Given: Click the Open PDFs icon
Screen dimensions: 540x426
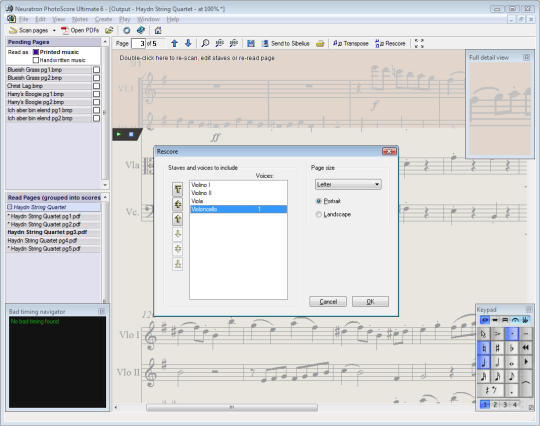Looking at the screenshot, I should click(65, 30).
